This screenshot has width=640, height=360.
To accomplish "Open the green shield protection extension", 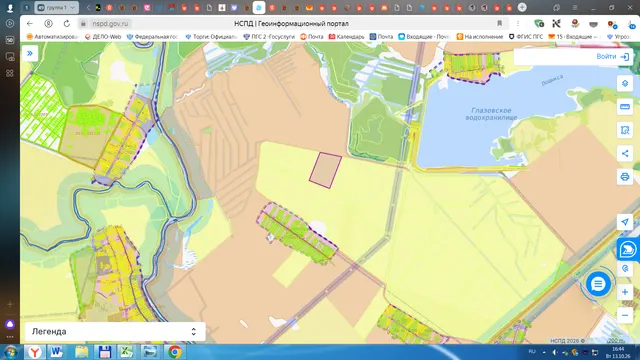I will coord(539,24).
